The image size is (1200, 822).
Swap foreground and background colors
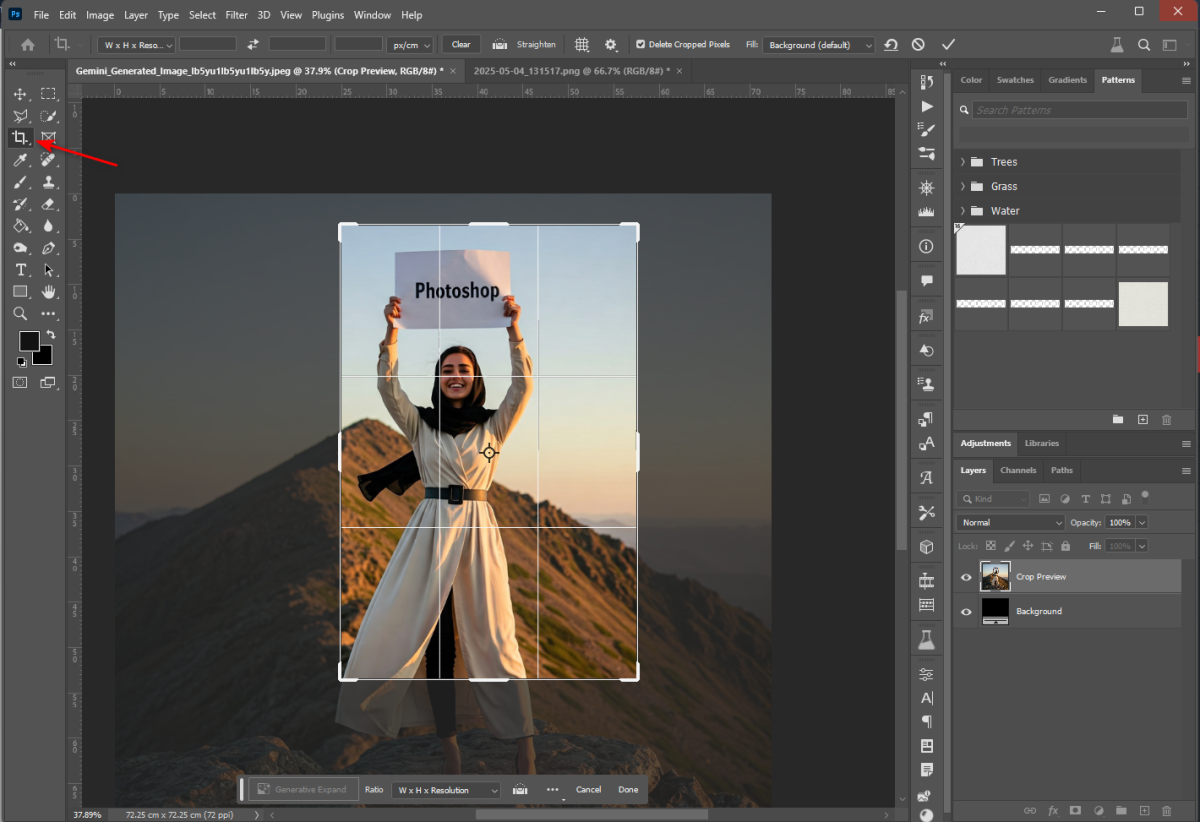click(50, 334)
